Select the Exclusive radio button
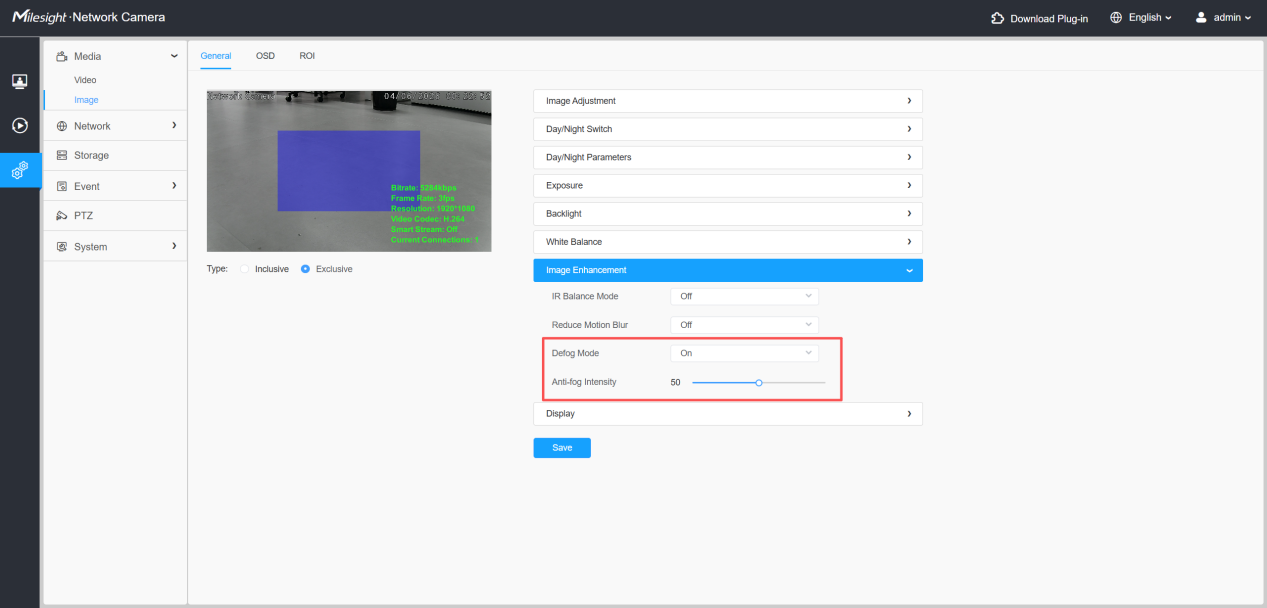The image size is (1267, 608). [305, 269]
